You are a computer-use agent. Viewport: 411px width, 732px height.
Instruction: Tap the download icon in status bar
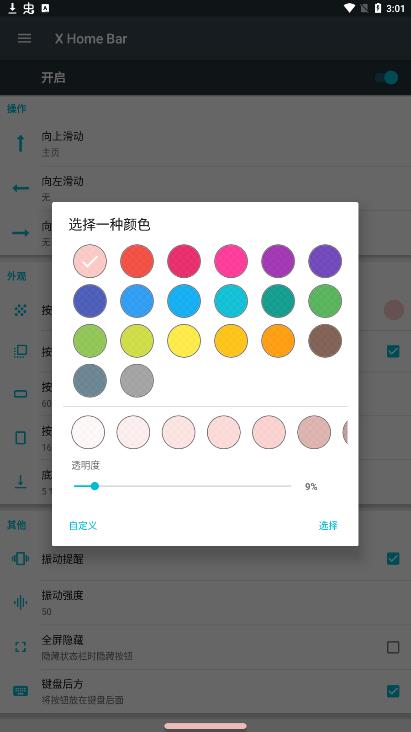click(x=12, y=8)
